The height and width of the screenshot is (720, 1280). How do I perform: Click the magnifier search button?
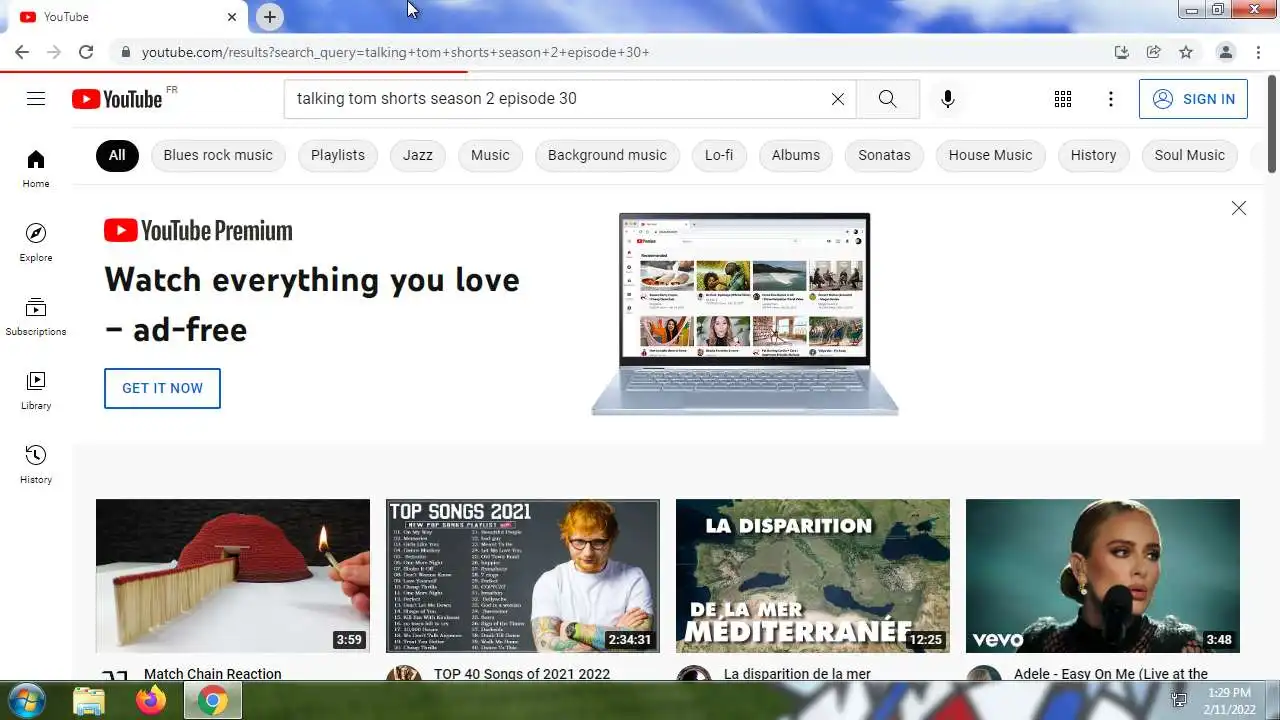pyautogui.click(x=887, y=98)
